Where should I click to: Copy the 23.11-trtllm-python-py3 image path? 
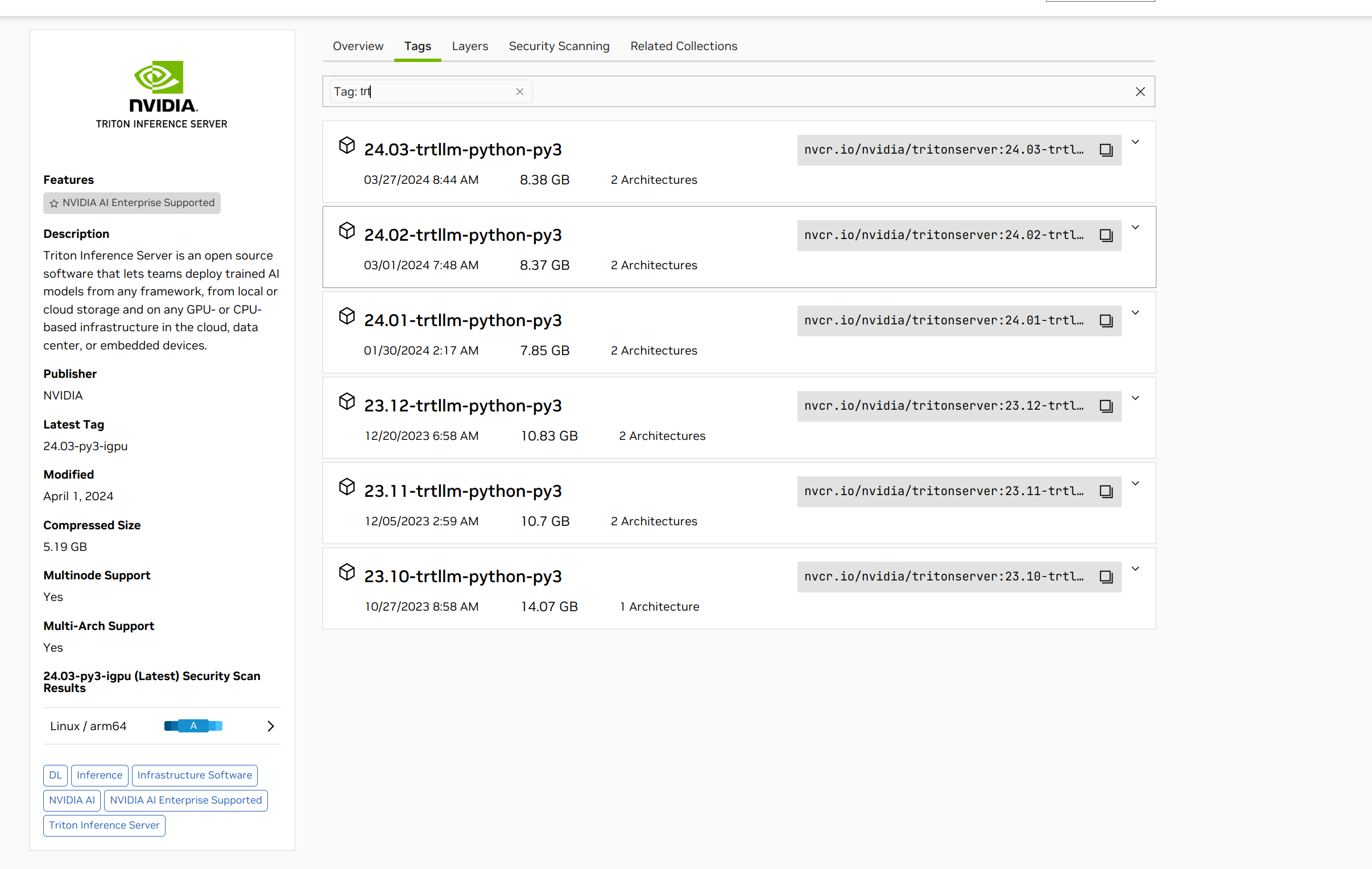point(1106,492)
